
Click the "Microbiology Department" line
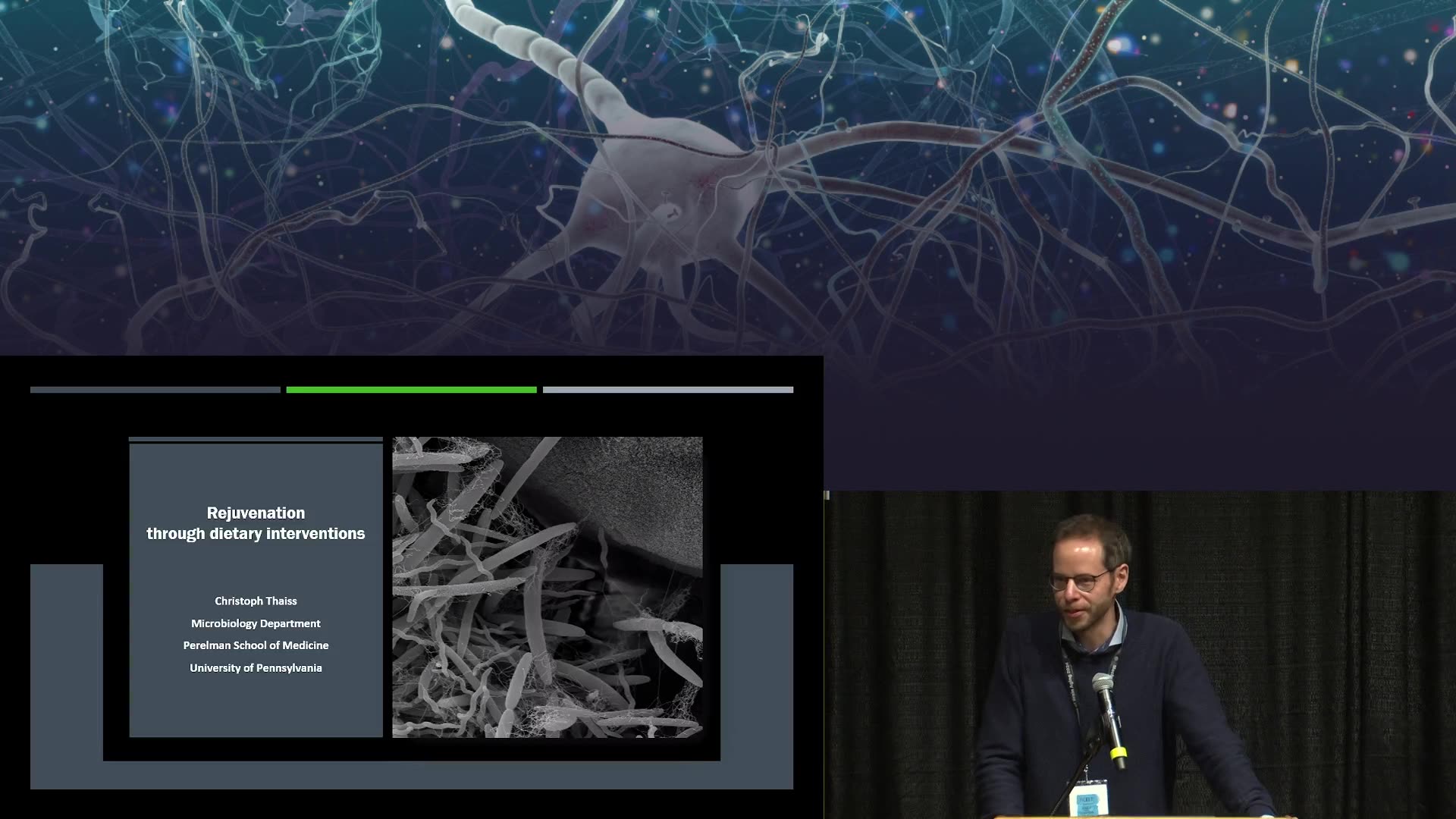pyautogui.click(x=256, y=623)
